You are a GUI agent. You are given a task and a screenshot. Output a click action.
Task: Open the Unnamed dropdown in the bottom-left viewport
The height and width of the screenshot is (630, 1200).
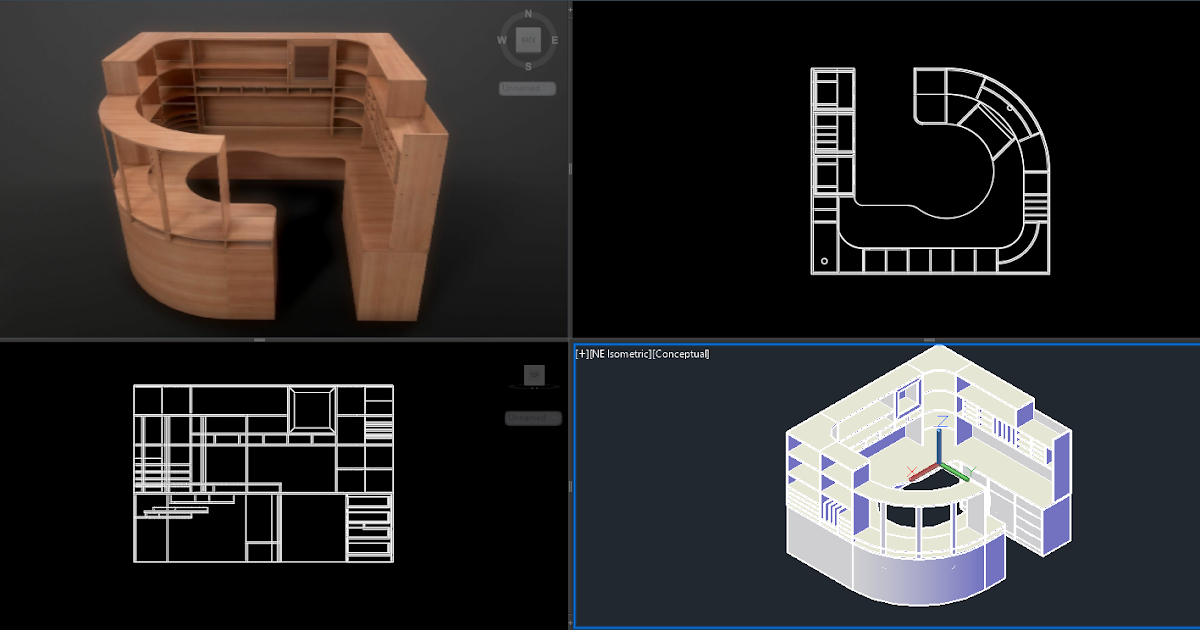tap(532, 418)
